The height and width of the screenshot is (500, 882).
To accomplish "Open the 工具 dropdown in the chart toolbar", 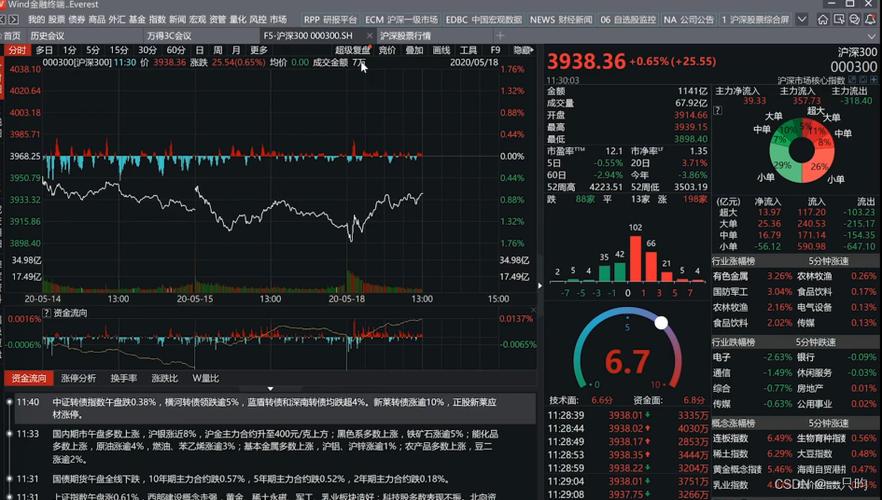I will click(x=468, y=50).
